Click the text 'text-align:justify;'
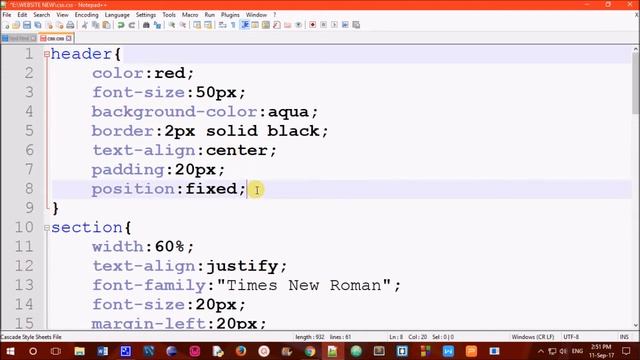This screenshot has width=640, height=360. click(x=190, y=266)
